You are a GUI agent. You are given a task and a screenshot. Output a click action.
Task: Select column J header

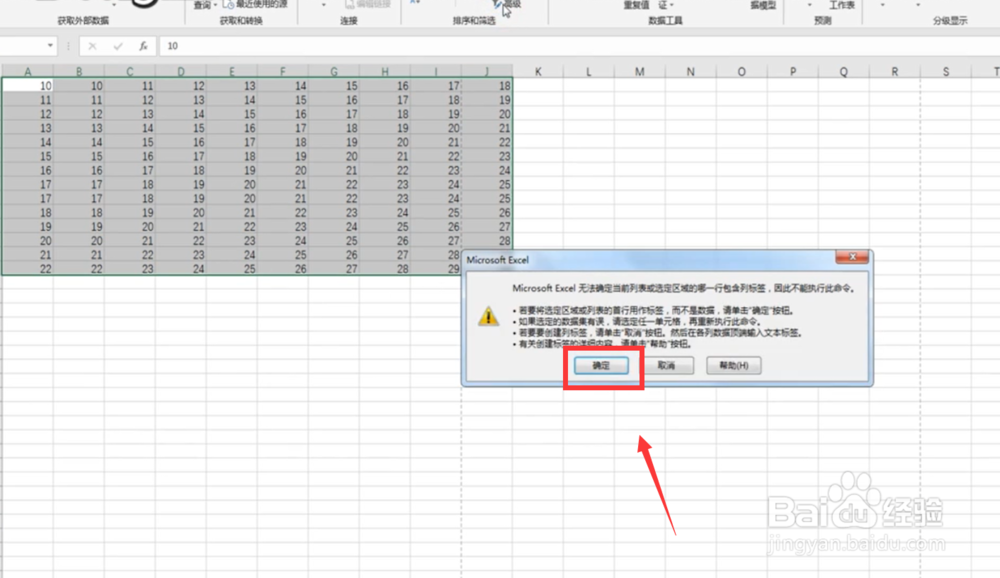487,71
